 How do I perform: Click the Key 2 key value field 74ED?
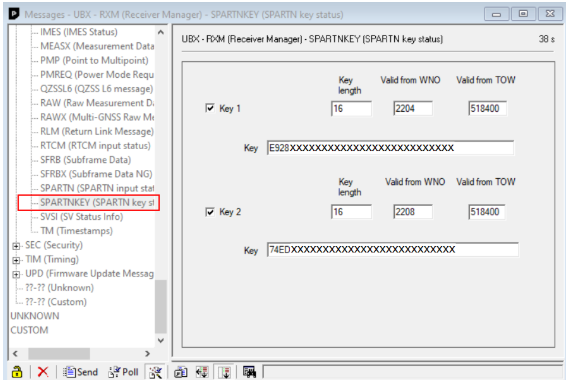click(x=393, y=250)
